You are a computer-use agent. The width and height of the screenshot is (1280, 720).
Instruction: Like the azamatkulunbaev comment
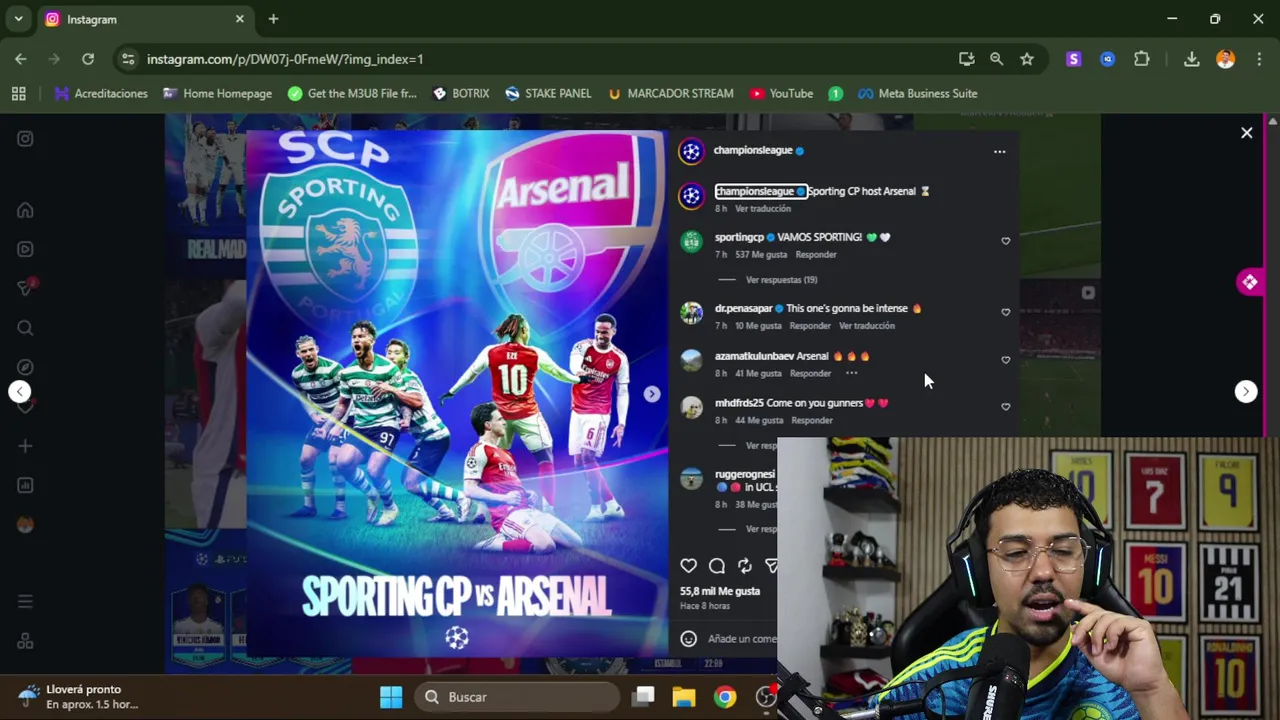point(1005,360)
